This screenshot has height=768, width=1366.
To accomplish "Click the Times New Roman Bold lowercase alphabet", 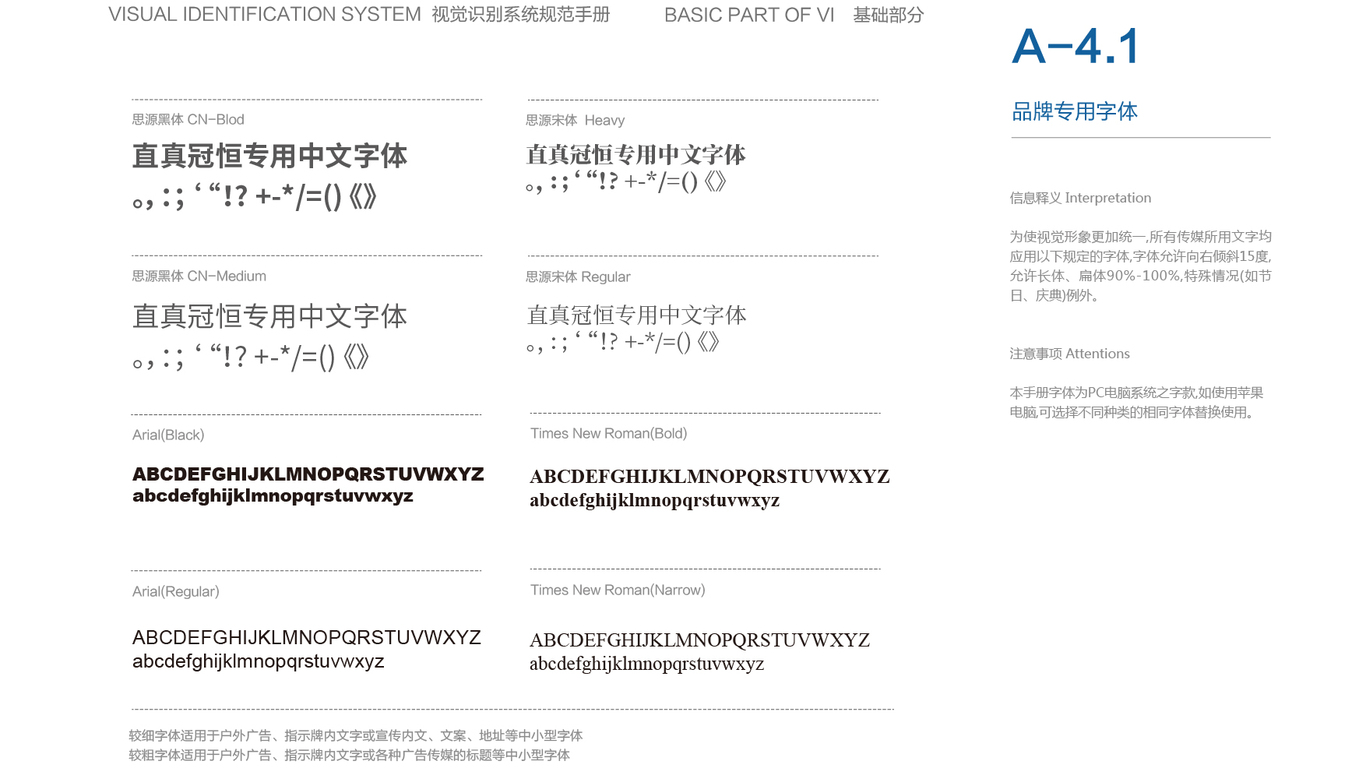I will pyautogui.click(x=655, y=500).
